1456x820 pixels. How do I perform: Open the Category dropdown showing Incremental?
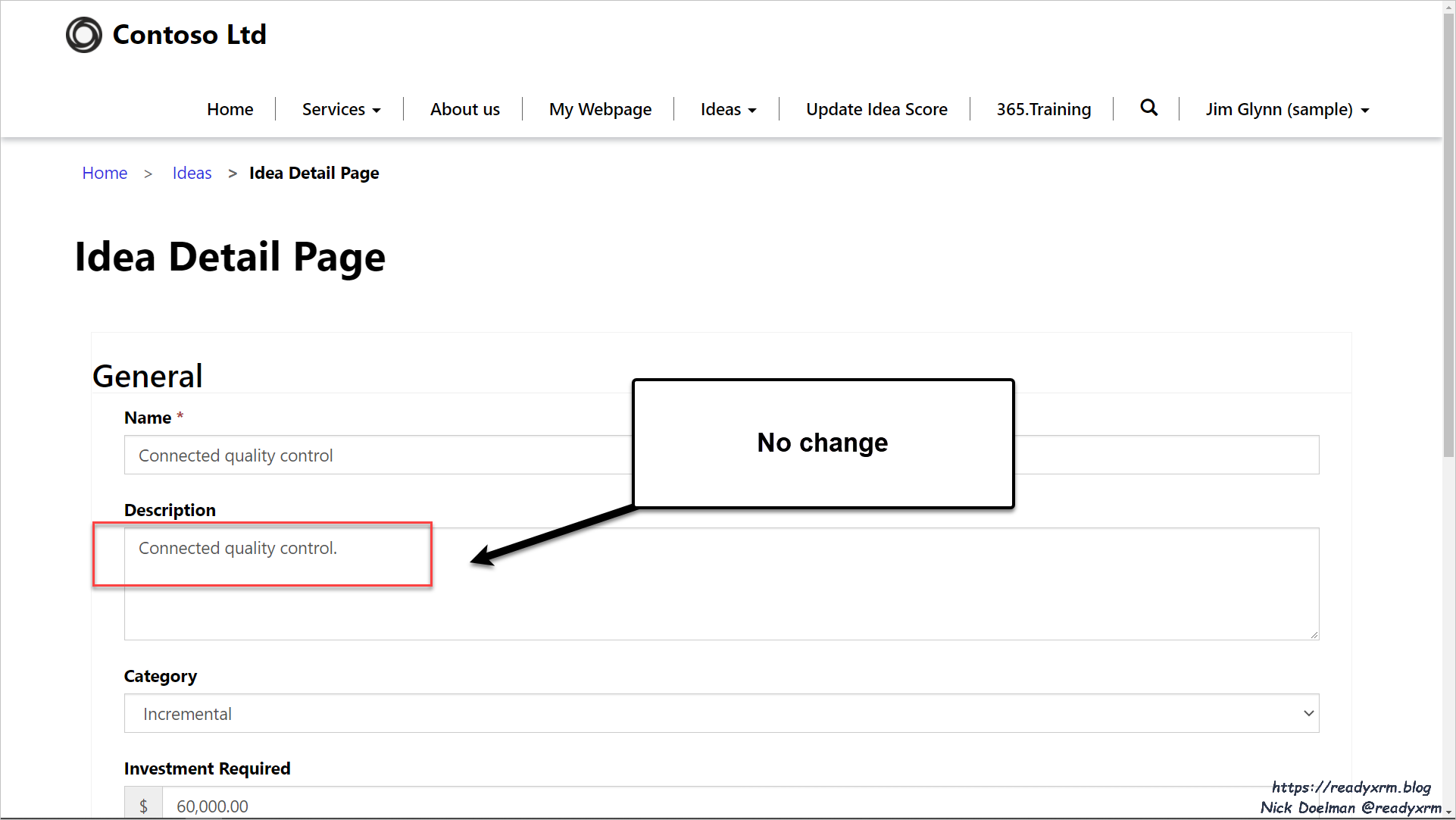(x=721, y=713)
